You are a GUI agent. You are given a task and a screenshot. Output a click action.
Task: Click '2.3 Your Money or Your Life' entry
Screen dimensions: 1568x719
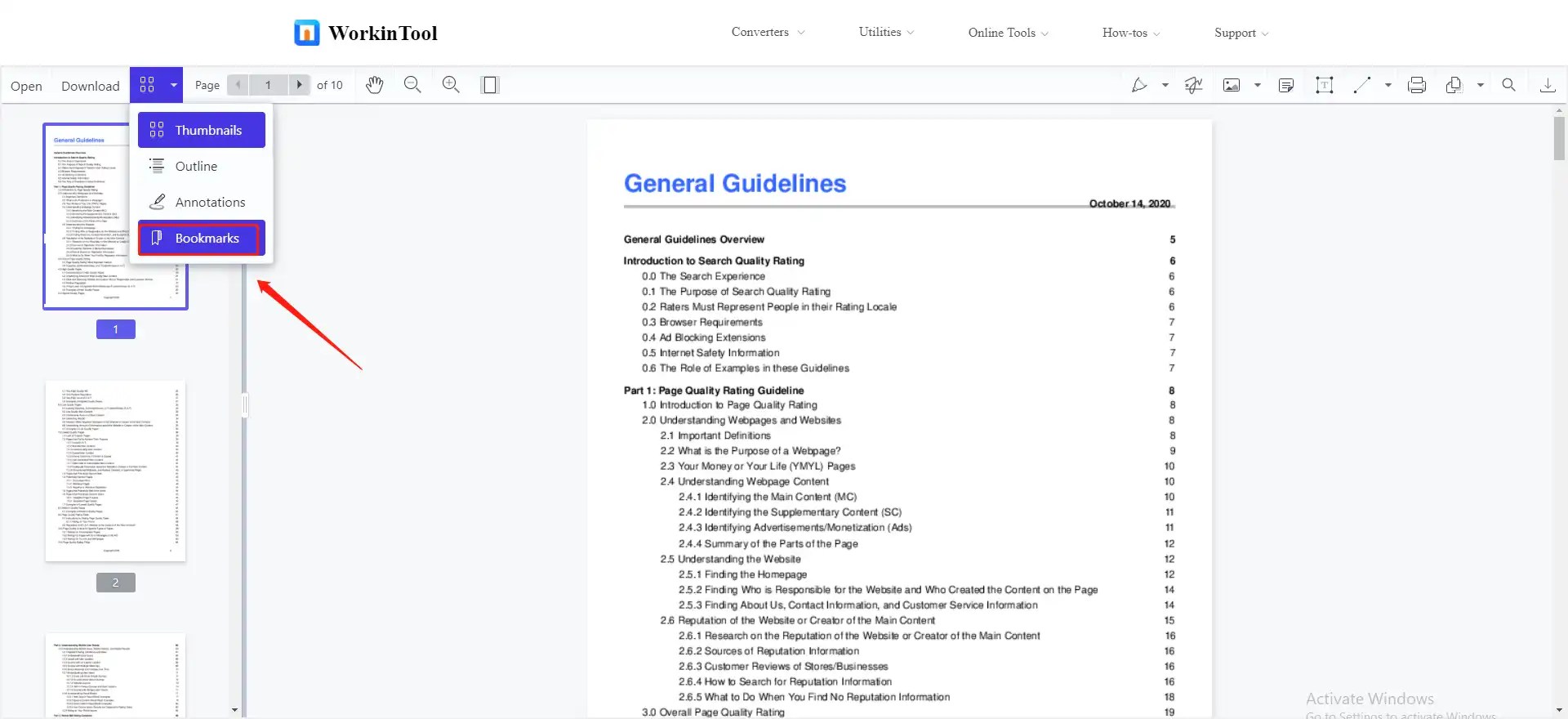758,466
